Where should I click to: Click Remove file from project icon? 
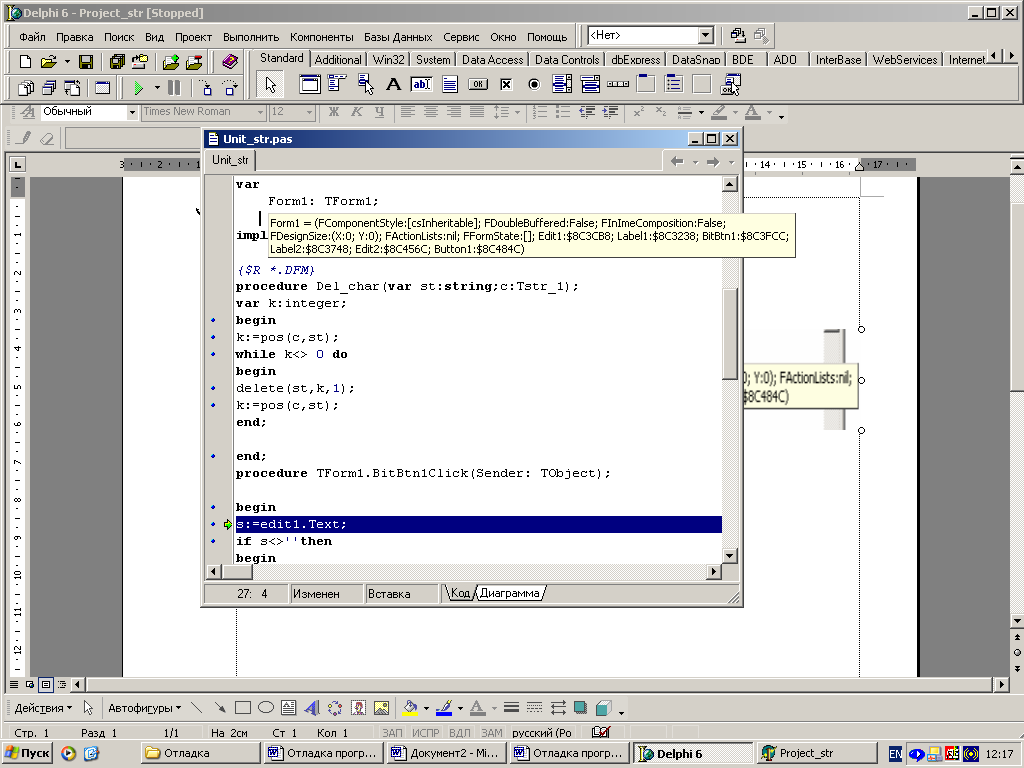194,62
